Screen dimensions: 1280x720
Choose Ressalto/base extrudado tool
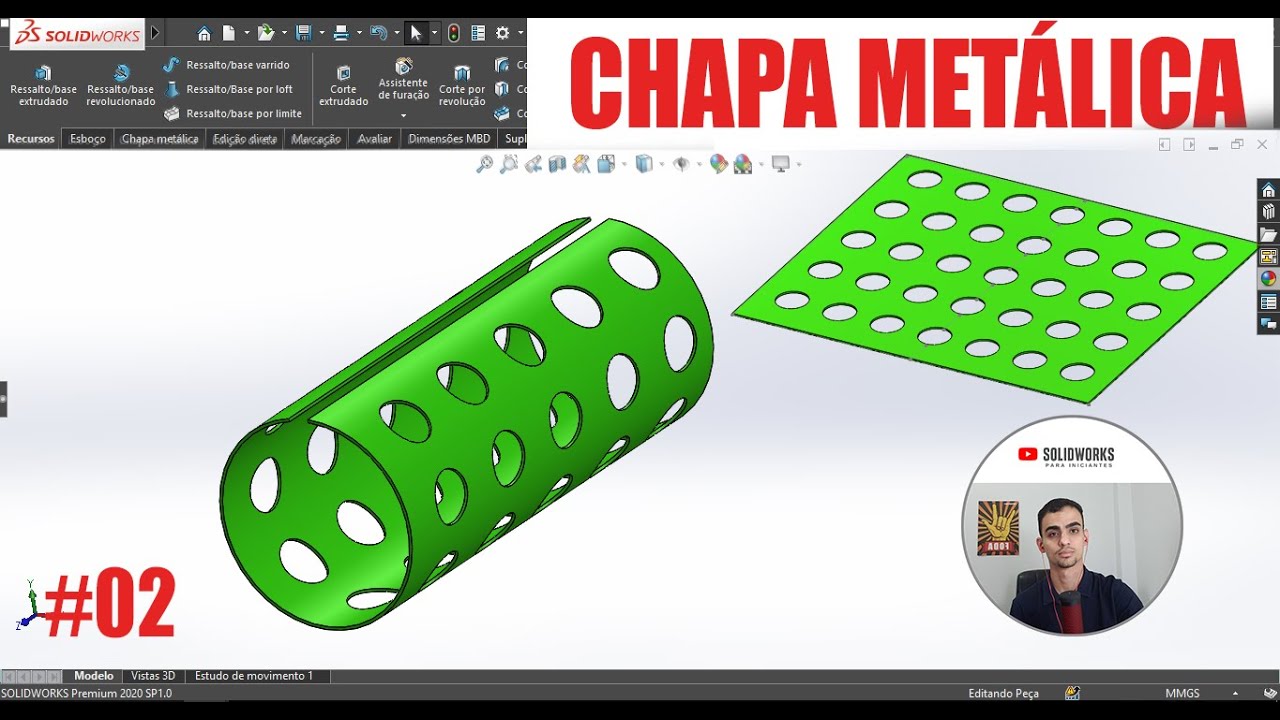tap(43, 86)
